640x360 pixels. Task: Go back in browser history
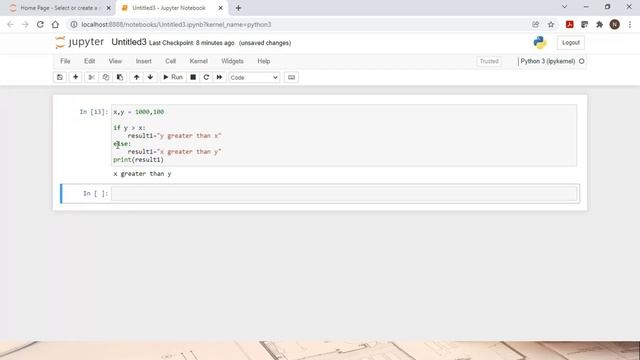11,25
